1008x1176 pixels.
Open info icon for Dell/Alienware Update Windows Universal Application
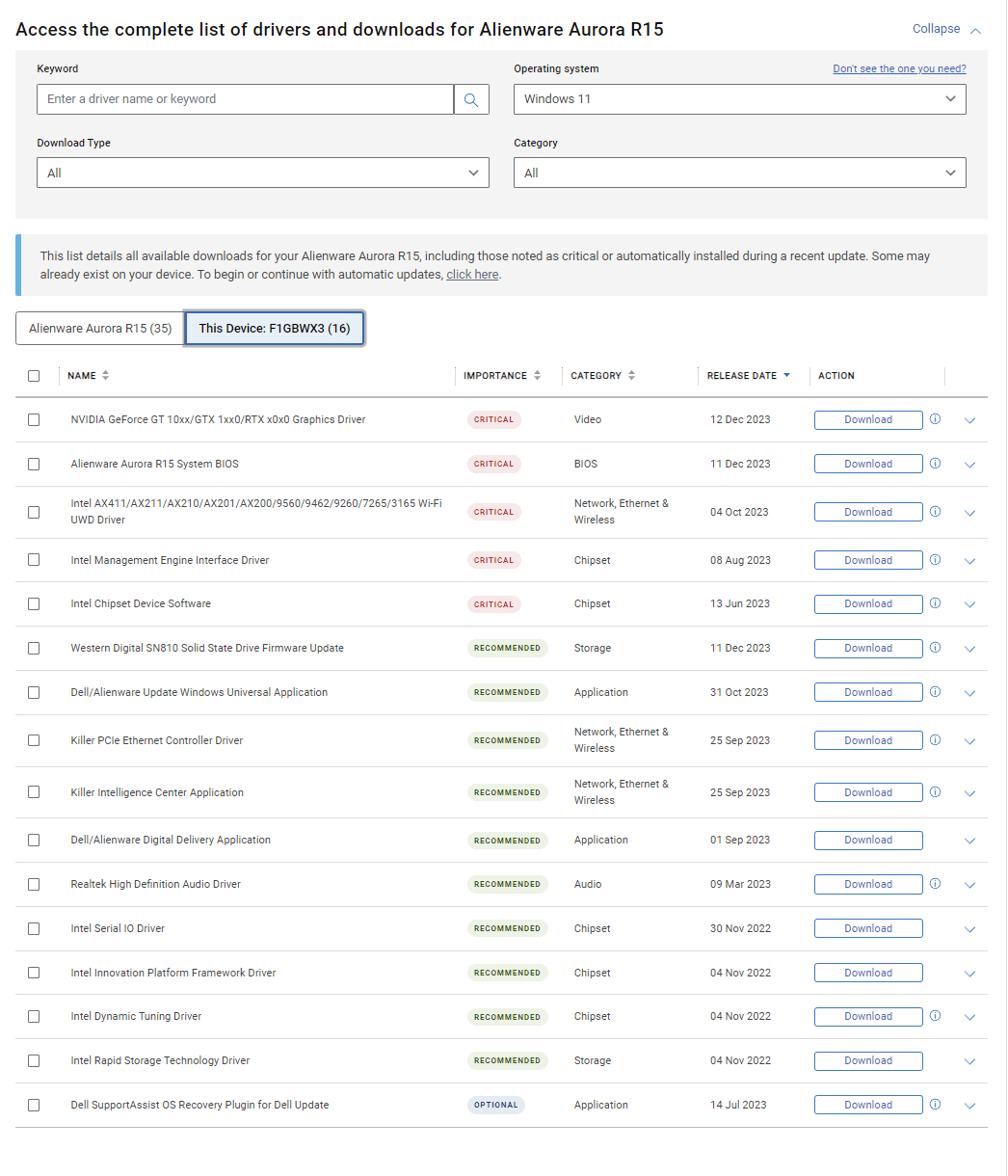point(935,692)
